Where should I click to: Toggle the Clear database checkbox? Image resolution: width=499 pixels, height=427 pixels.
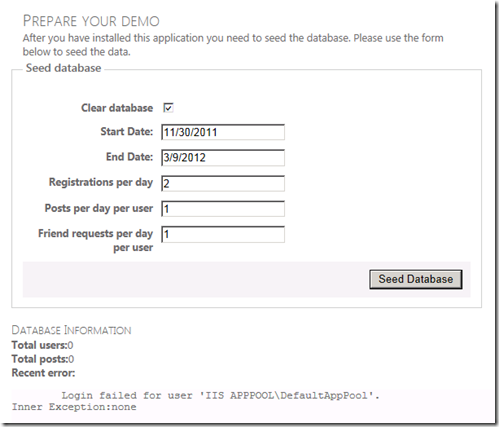pyautogui.click(x=168, y=108)
